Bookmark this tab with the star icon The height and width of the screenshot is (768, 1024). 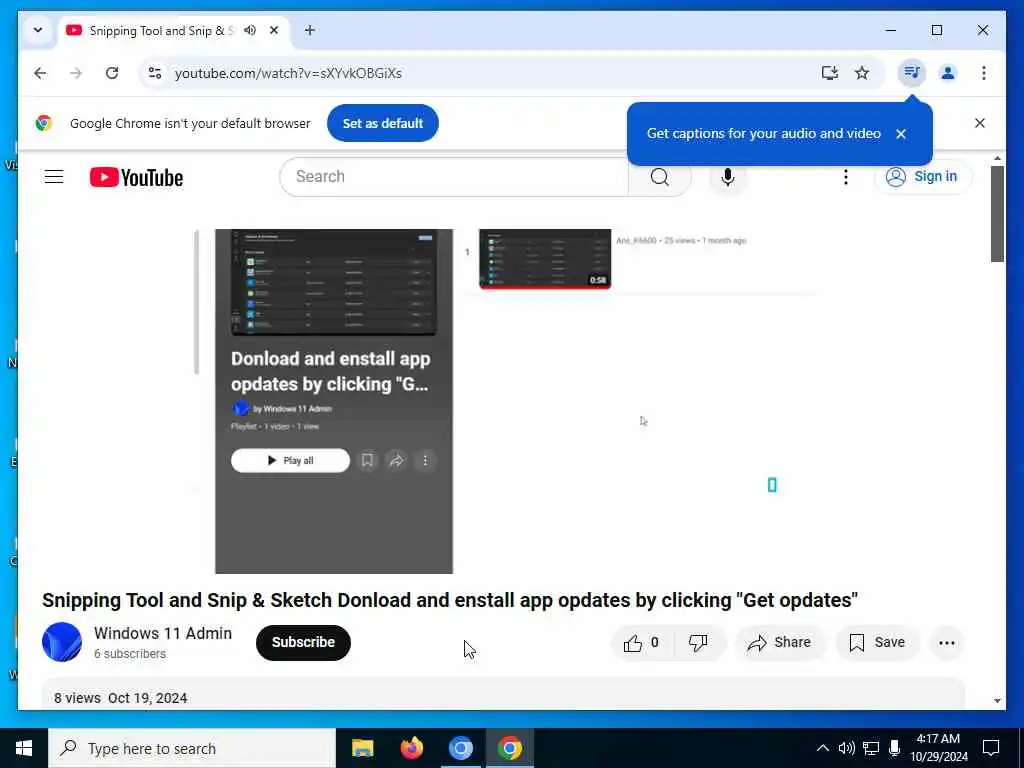862,73
